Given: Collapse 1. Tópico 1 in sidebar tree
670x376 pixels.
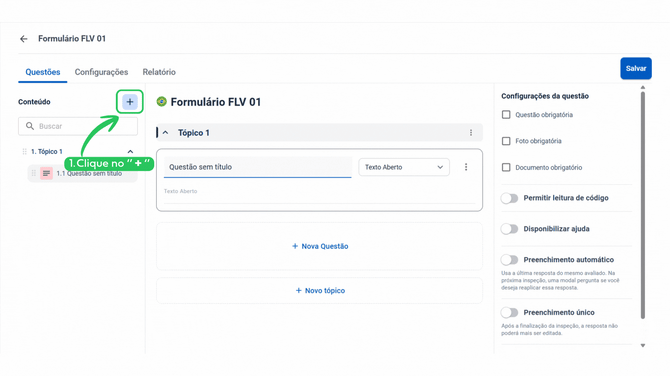Looking at the screenshot, I should (x=130, y=152).
